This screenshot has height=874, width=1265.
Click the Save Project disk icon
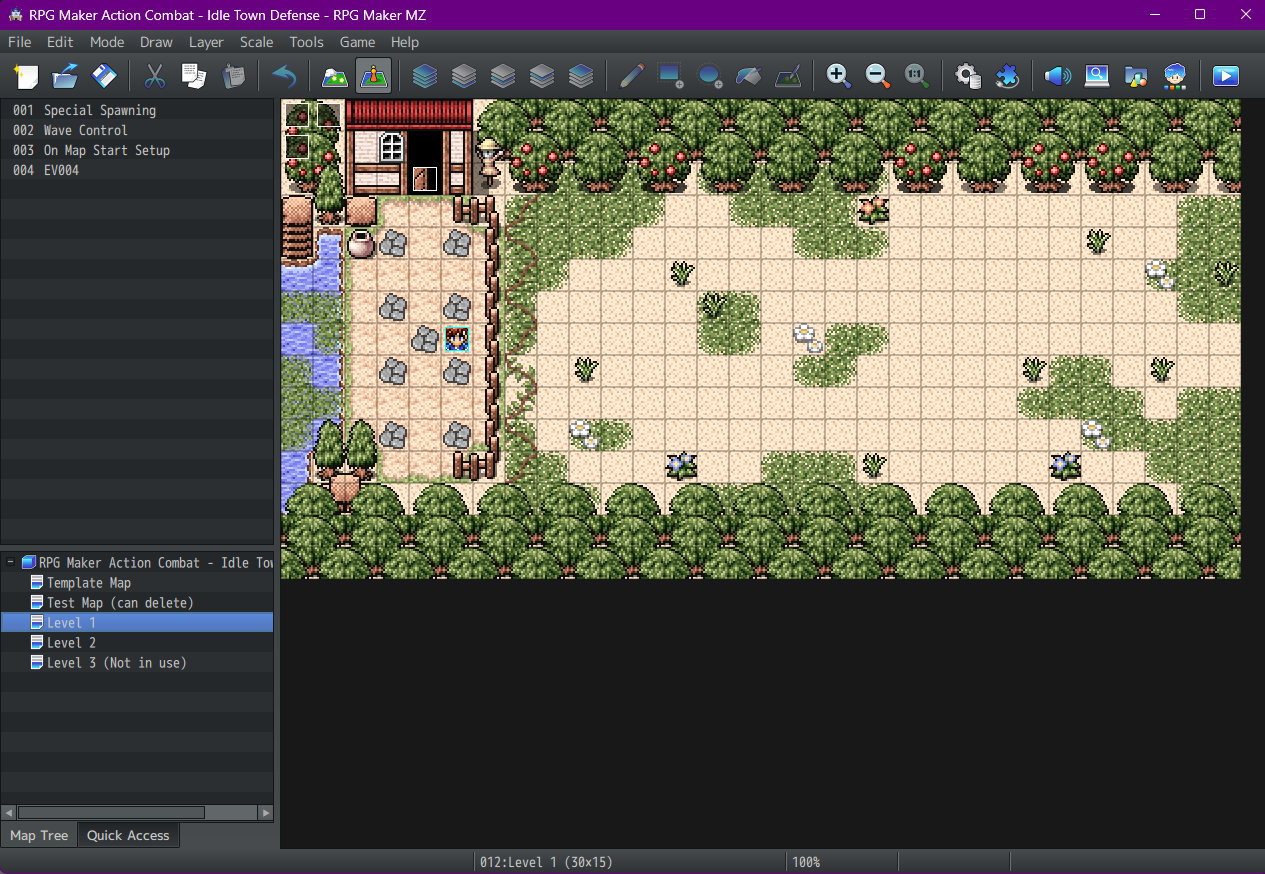(104, 76)
